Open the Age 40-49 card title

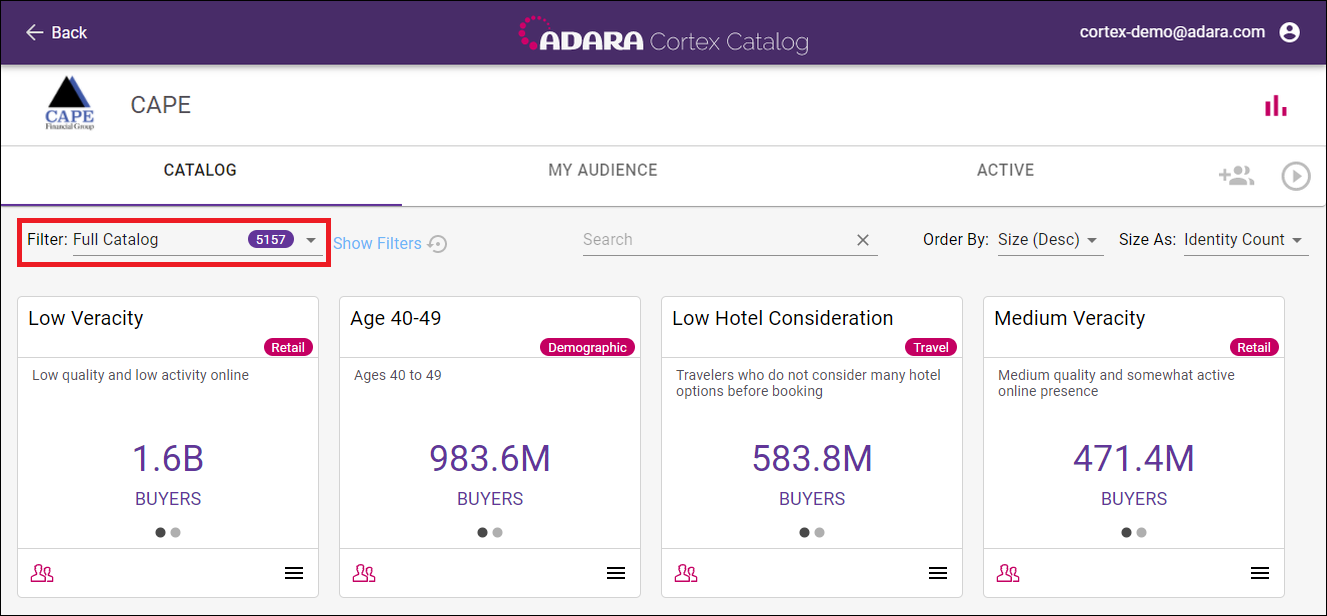pos(396,318)
